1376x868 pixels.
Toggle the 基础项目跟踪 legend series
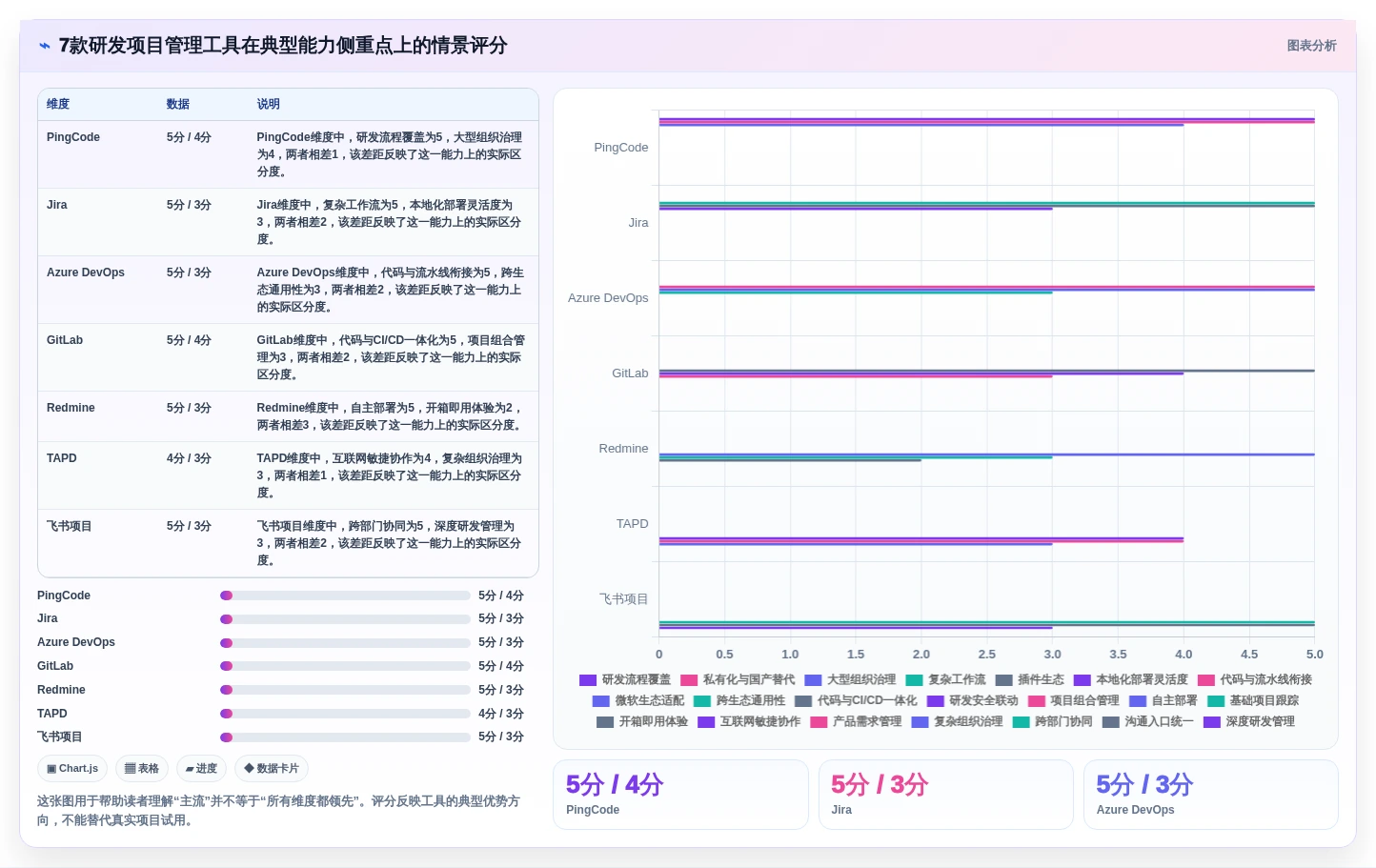[1252, 701]
